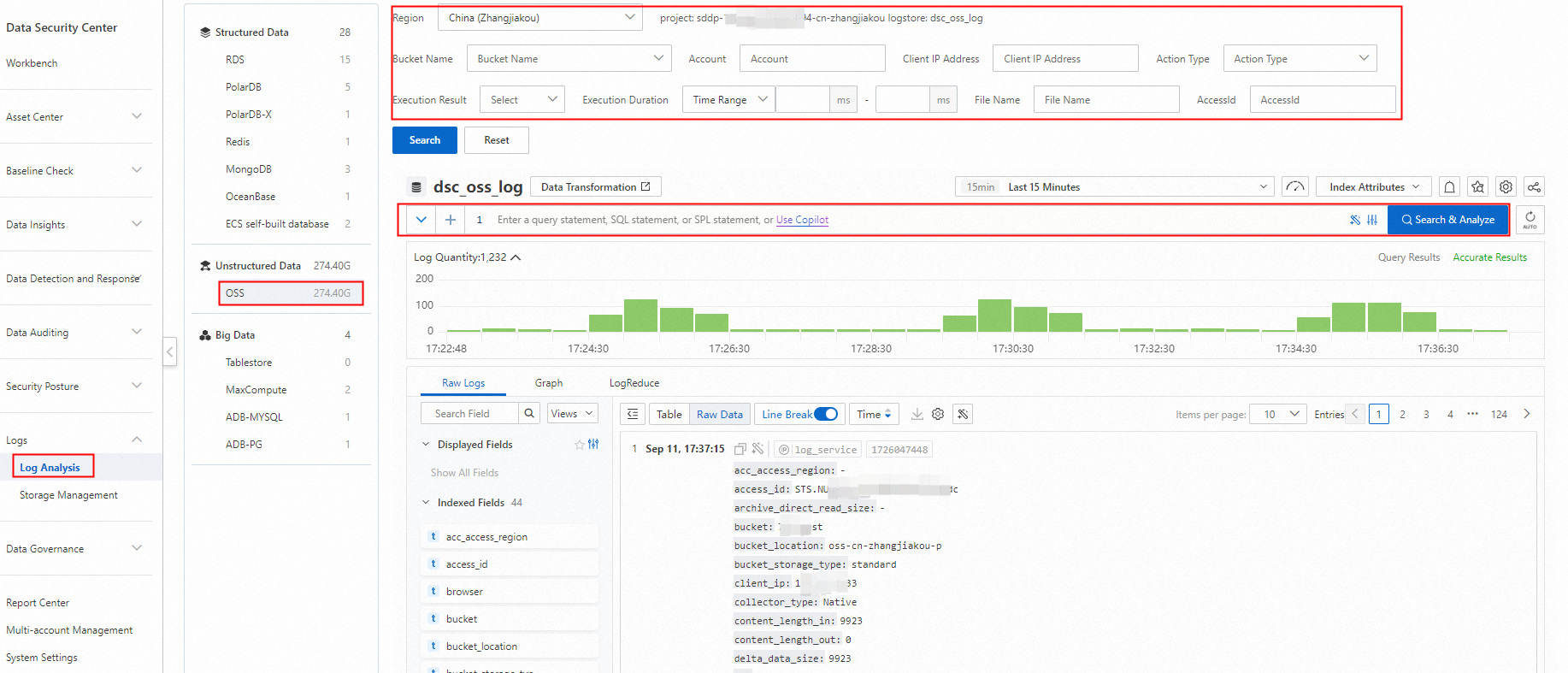Click the auto refresh icon
1568x673 pixels.
click(1530, 220)
